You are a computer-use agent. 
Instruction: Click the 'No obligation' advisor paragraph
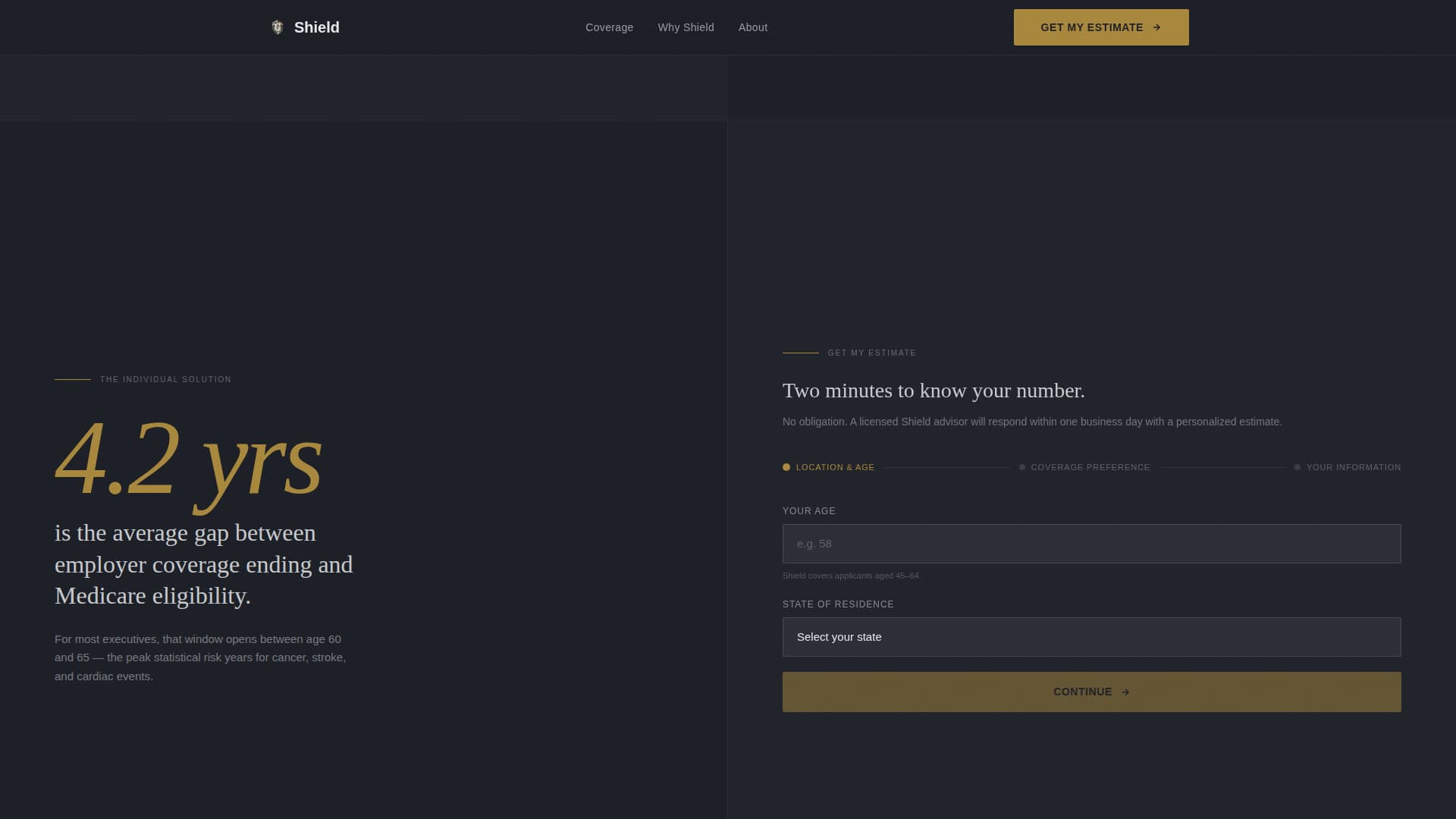[x=1032, y=422]
